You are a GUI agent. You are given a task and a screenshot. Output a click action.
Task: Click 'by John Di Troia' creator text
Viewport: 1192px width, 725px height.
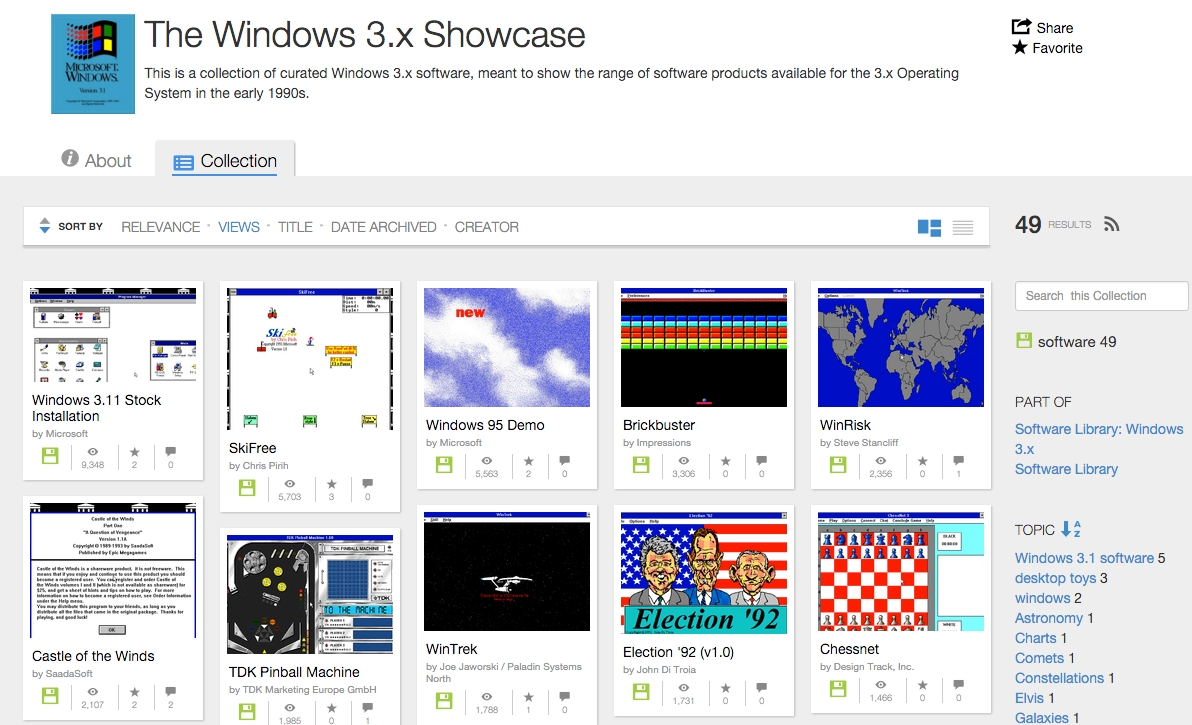659,670
